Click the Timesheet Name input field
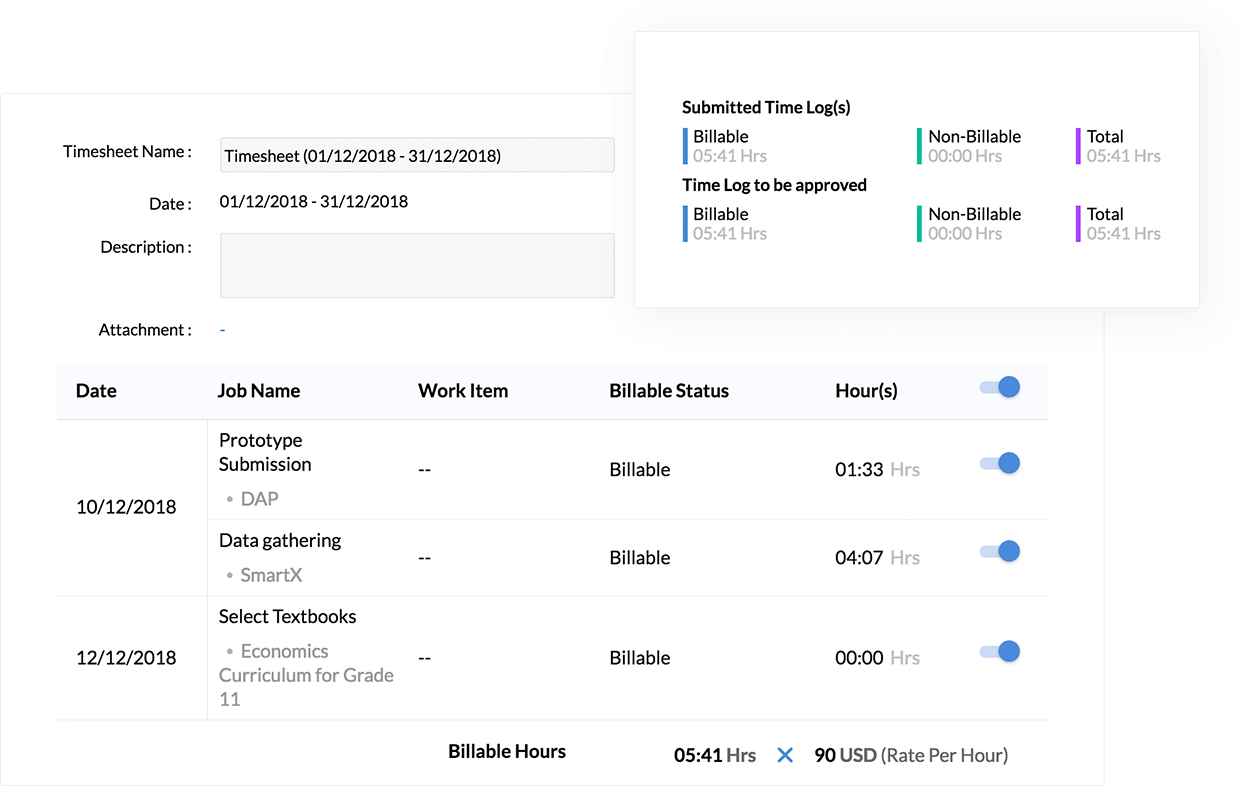 416,155
